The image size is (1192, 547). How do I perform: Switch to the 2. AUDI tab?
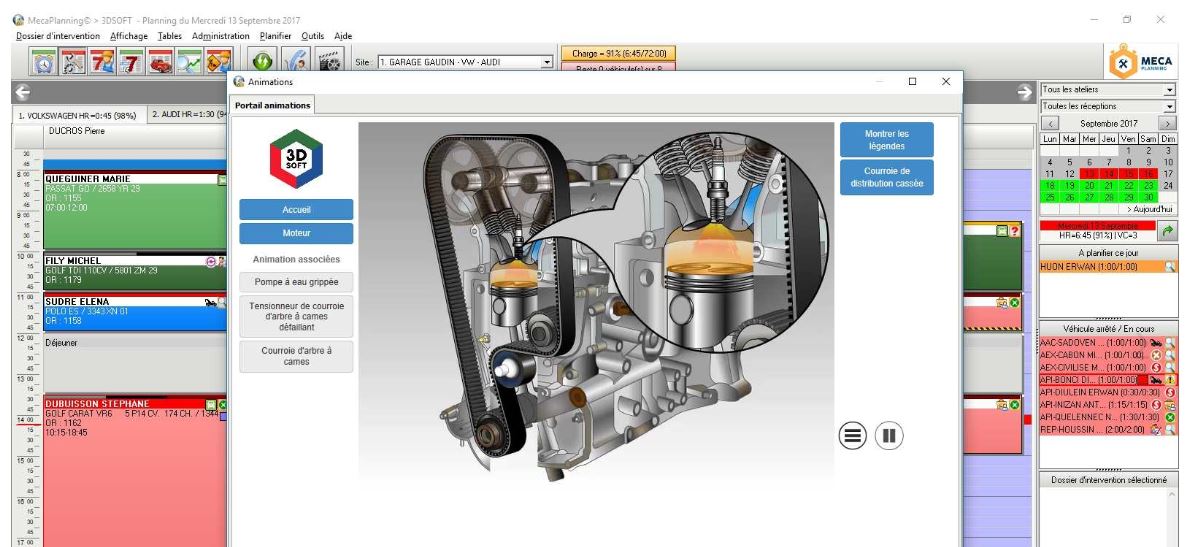coord(187,115)
